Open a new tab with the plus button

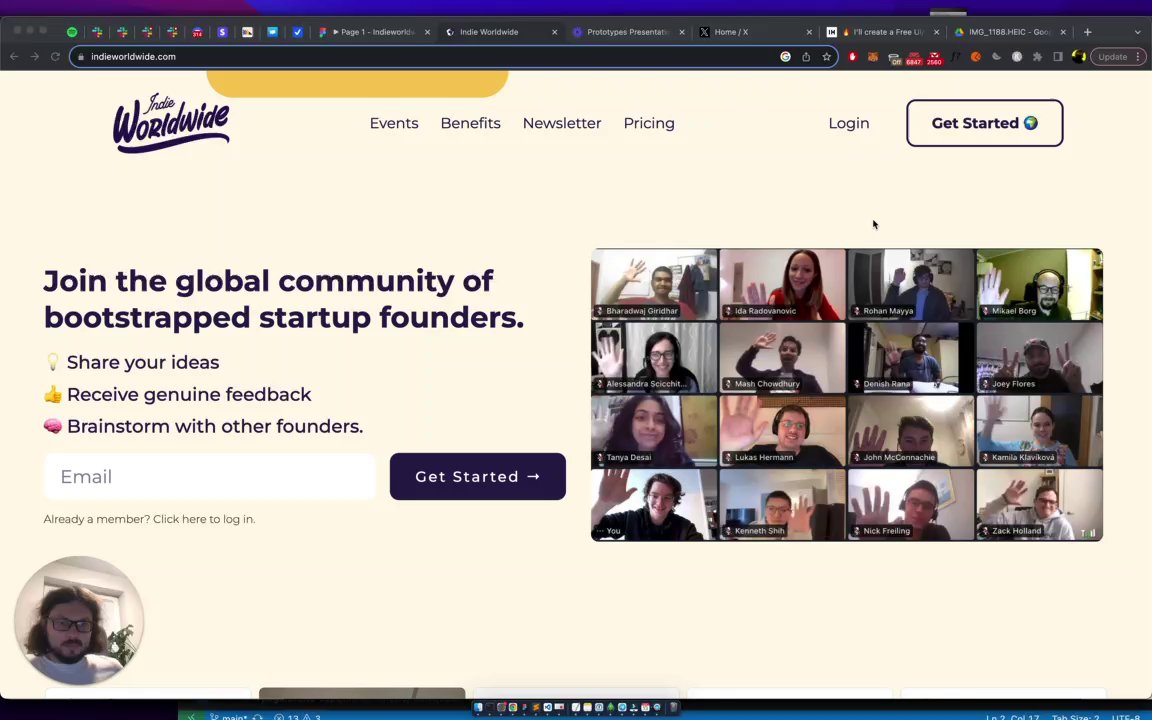pos(1087,32)
